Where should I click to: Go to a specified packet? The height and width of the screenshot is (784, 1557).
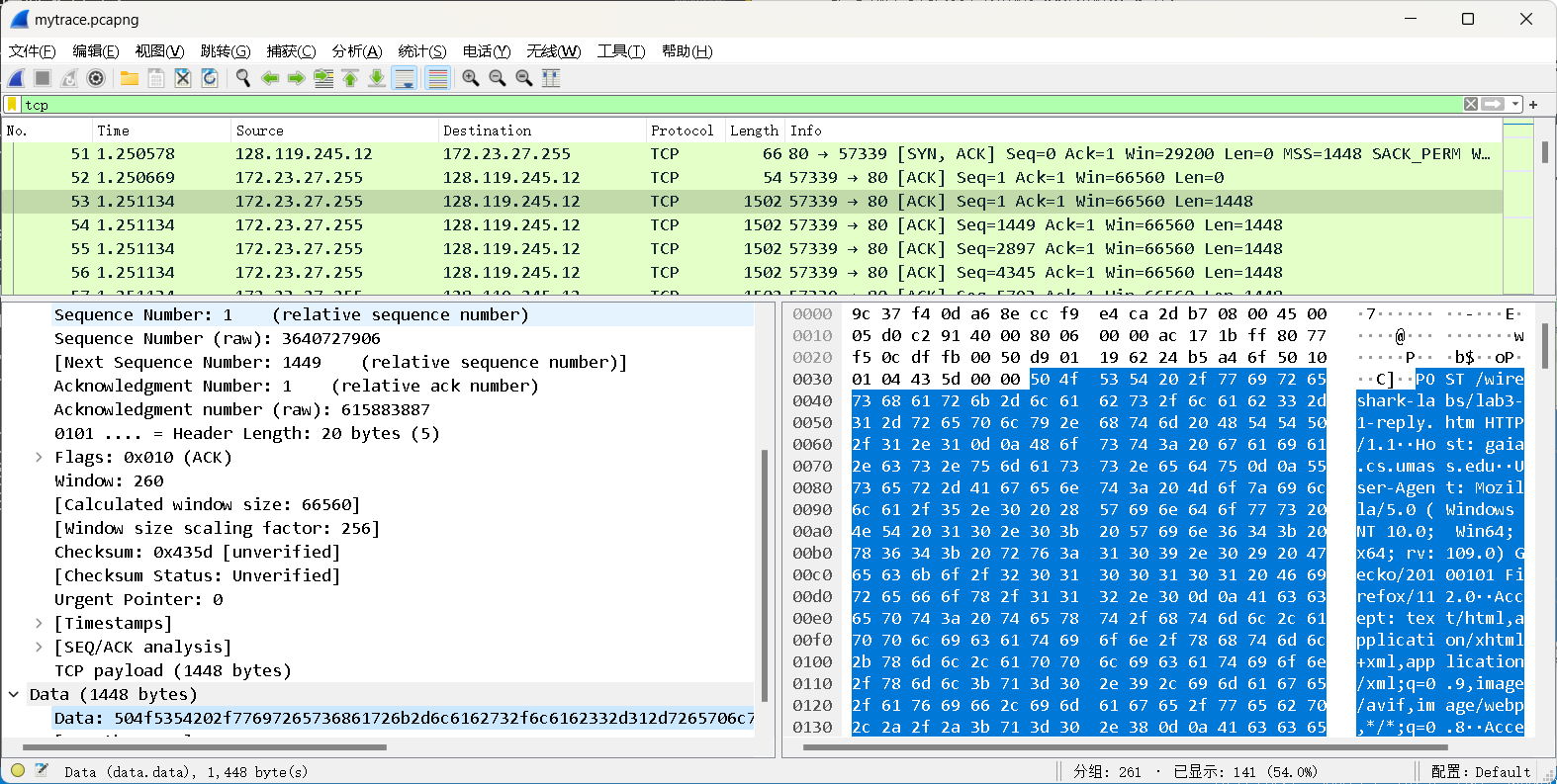click(323, 78)
